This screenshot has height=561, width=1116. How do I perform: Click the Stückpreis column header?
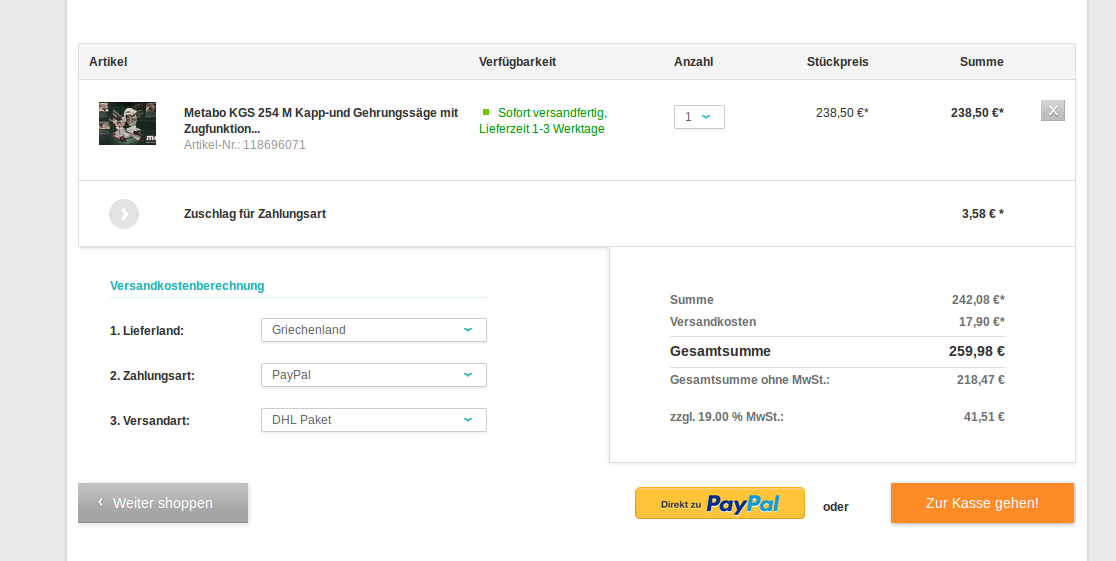[x=837, y=62]
